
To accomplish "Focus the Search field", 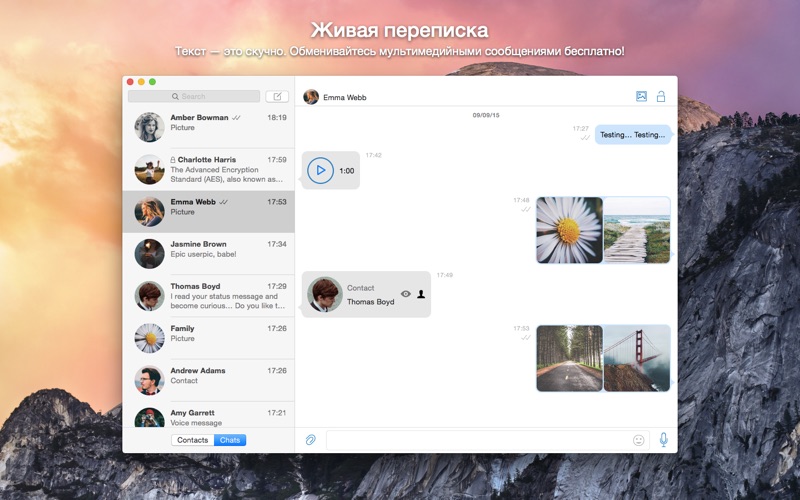I will [x=194, y=96].
